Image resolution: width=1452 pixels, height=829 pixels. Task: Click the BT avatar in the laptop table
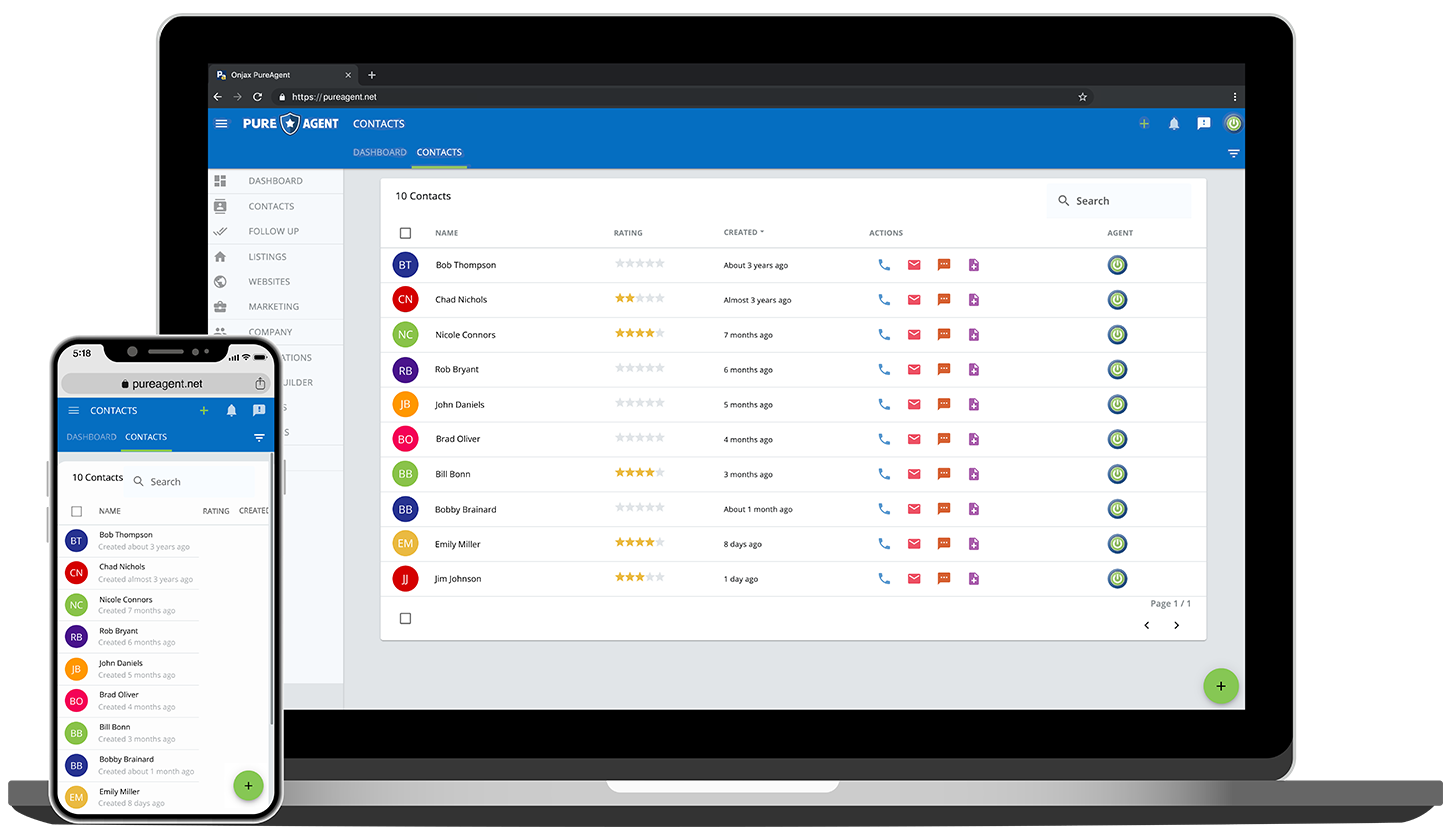[405, 265]
